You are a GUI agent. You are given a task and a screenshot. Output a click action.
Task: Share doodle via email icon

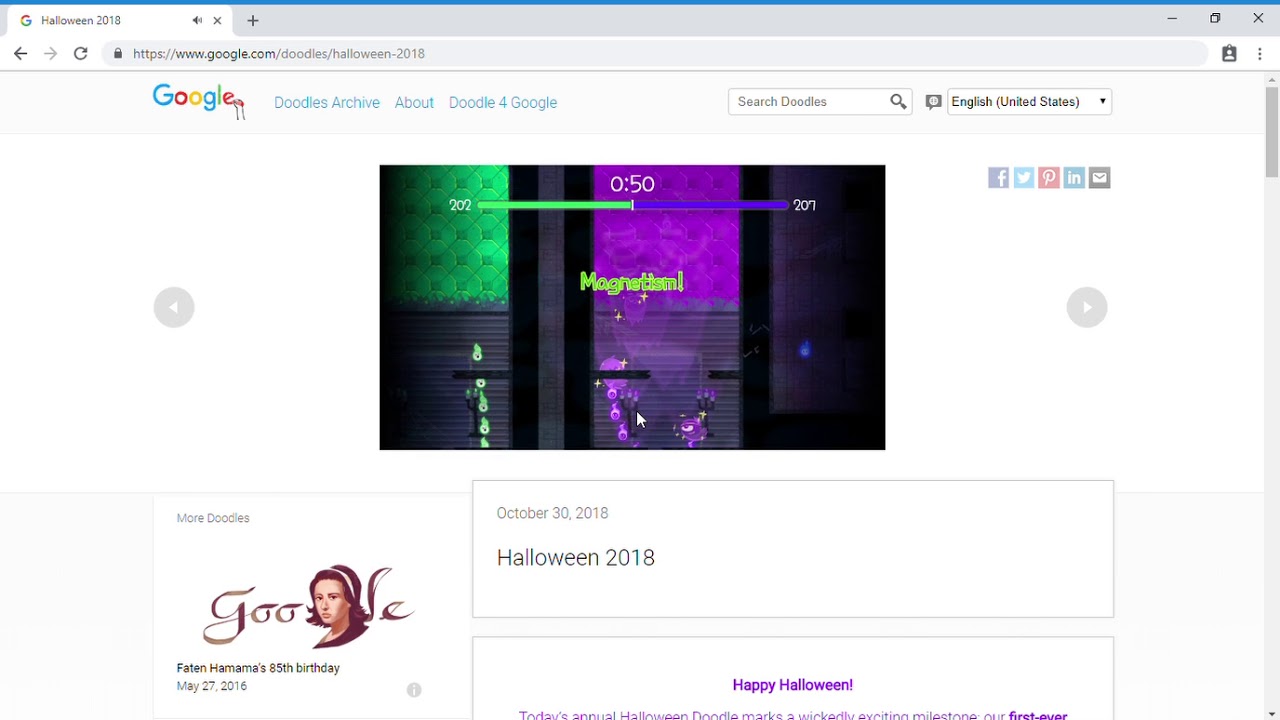click(x=1099, y=178)
